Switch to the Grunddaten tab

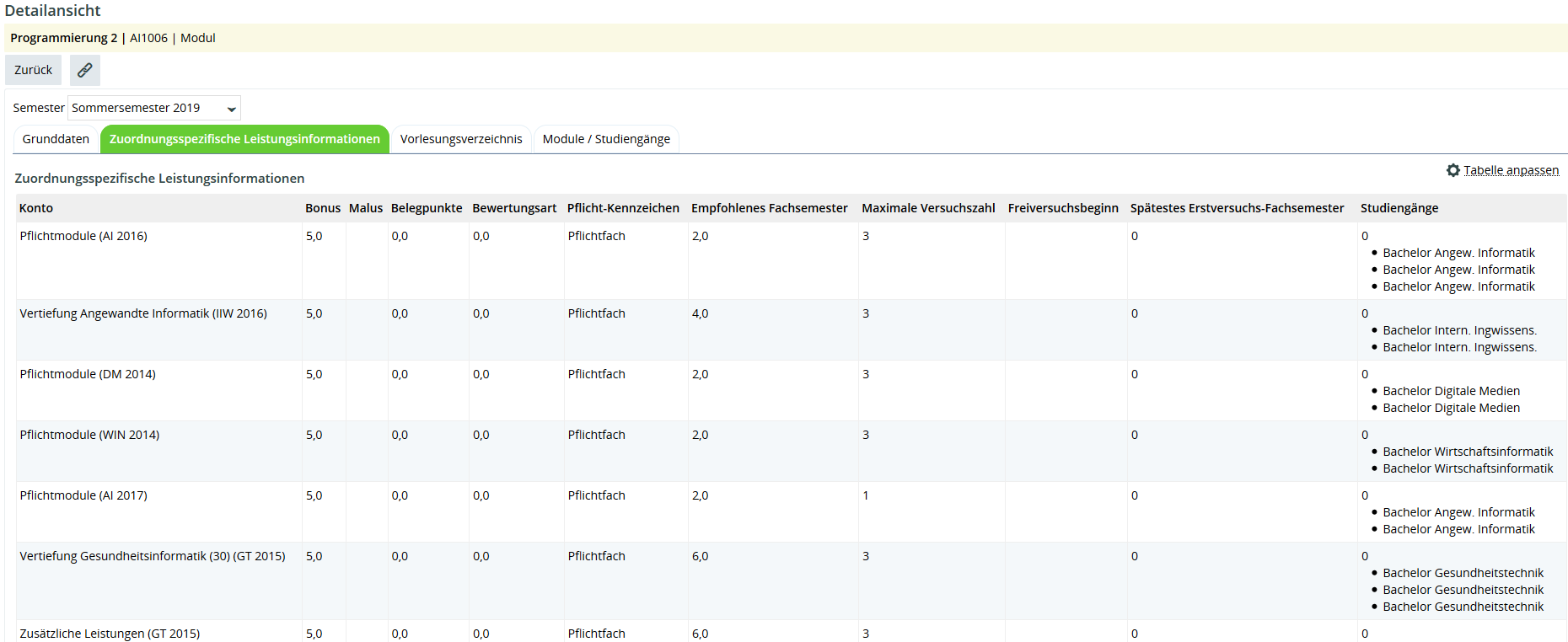(56, 139)
